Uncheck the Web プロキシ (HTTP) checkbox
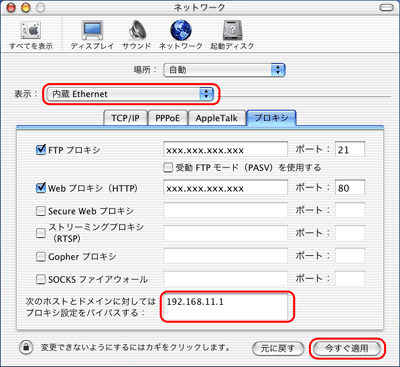Viewport: 400px width, 367px height. pyautogui.click(x=41, y=188)
